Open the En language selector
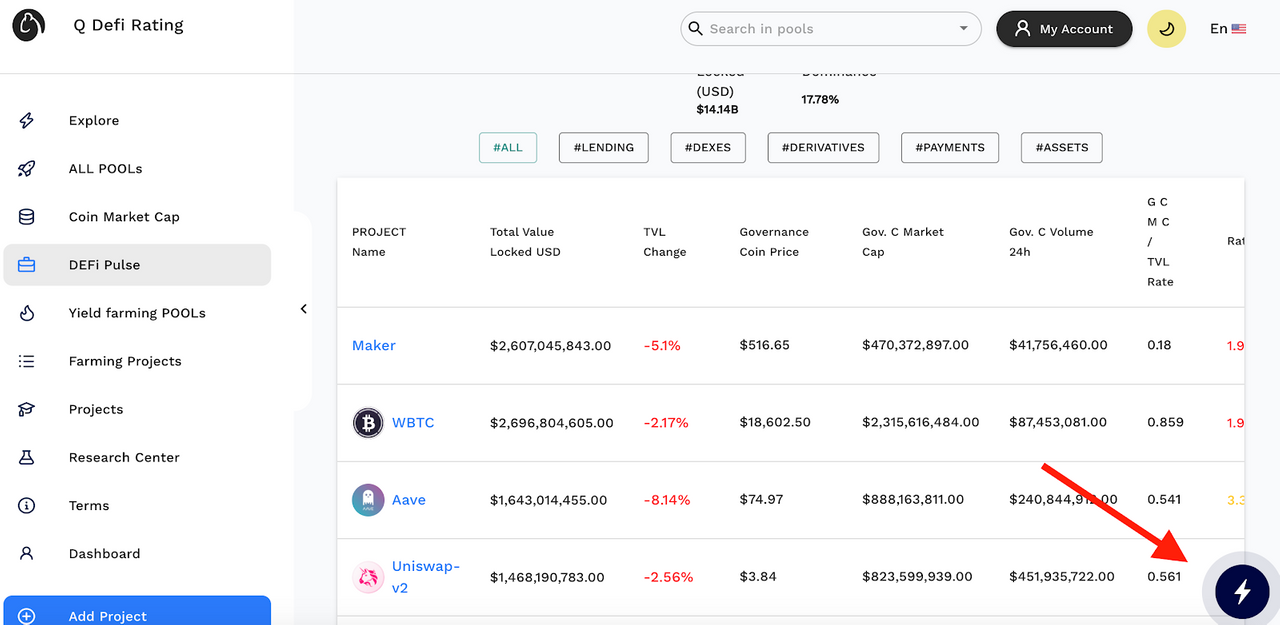Viewport: 1280px width, 625px height. coord(1228,29)
